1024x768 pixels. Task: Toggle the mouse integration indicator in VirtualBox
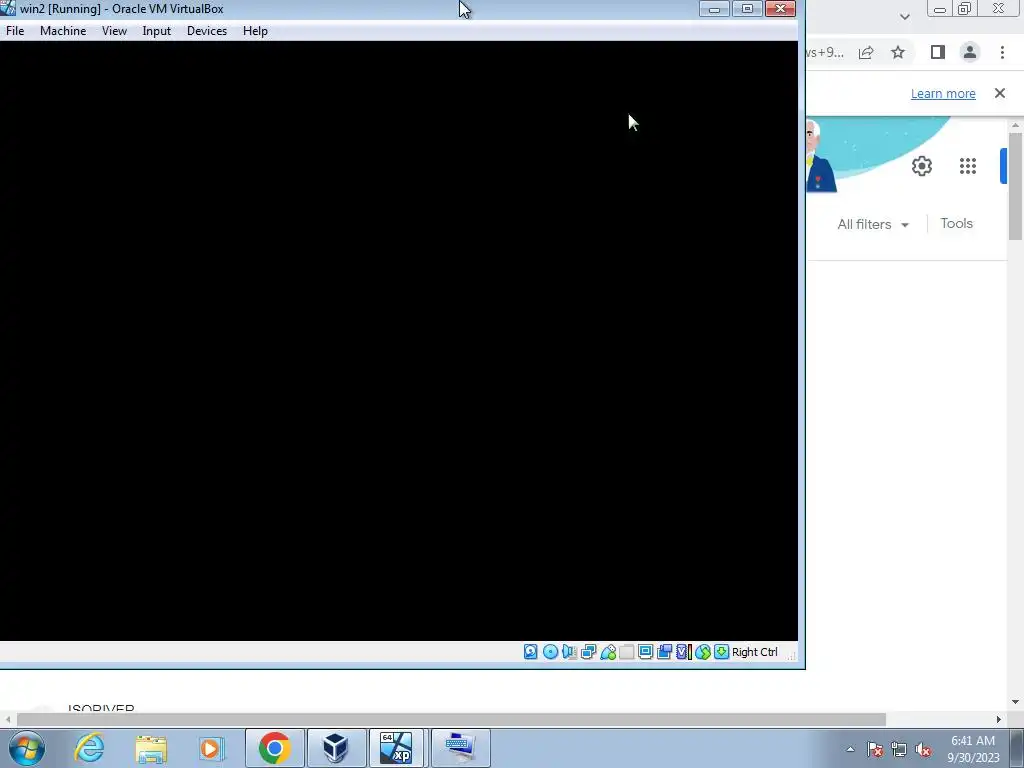tap(703, 652)
